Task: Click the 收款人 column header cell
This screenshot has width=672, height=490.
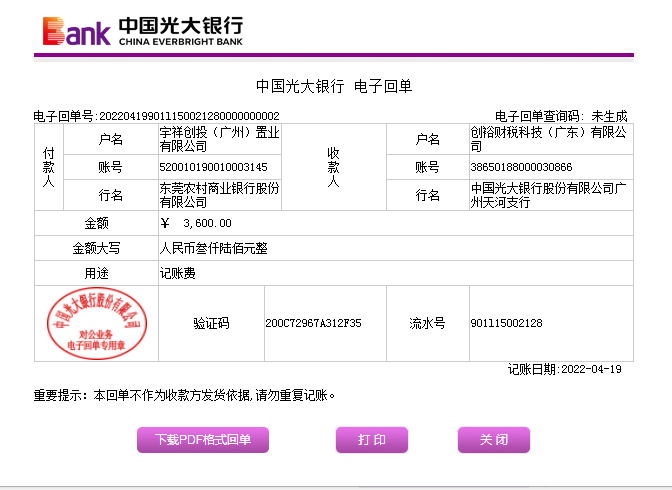Action: pyautogui.click(x=334, y=167)
